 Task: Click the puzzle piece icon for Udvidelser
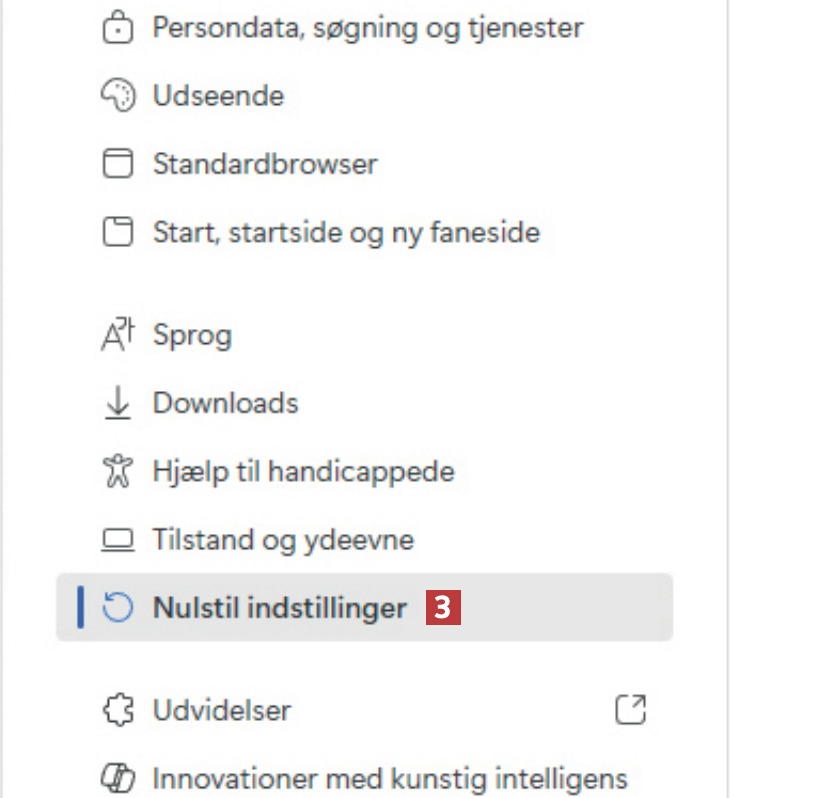pyautogui.click(x=118, y=711)
